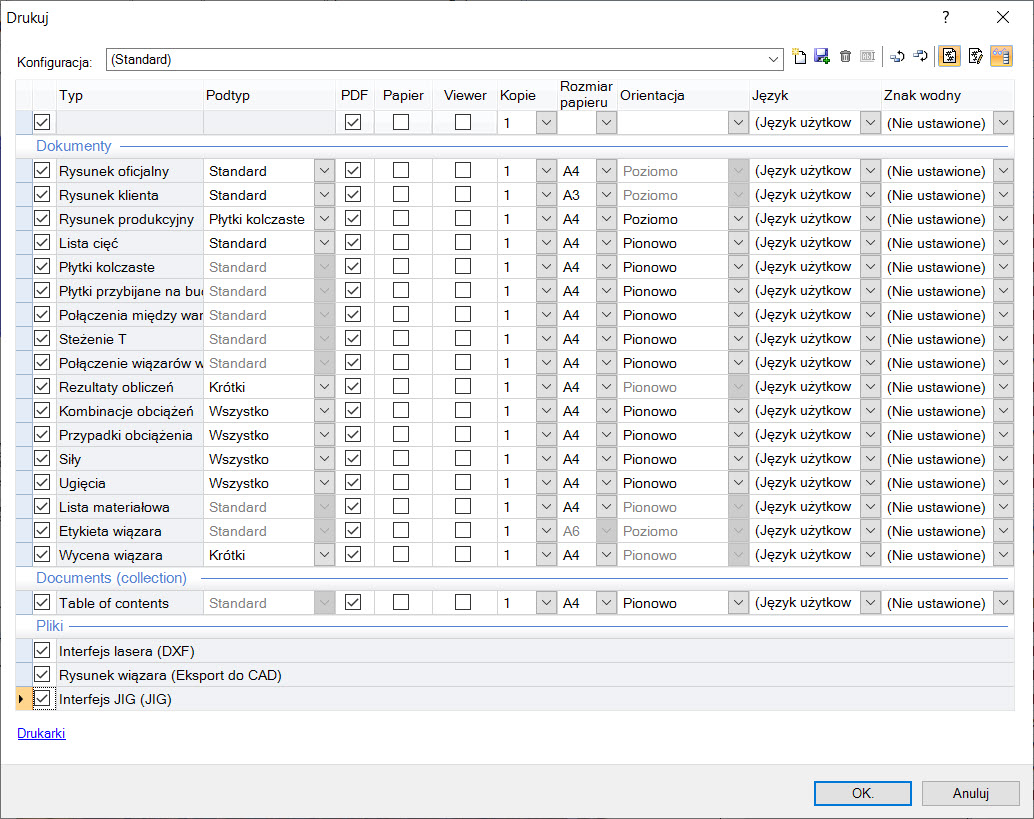Rename configuration with the grayed text field icon
The width and height of the screenshot is (1034, 819).
pos(868,57)
